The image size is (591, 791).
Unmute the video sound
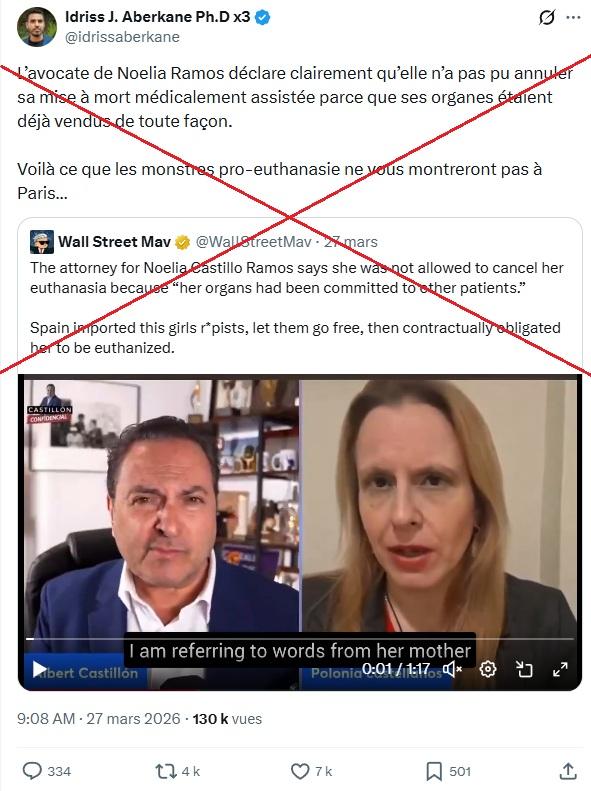(452, 669)
